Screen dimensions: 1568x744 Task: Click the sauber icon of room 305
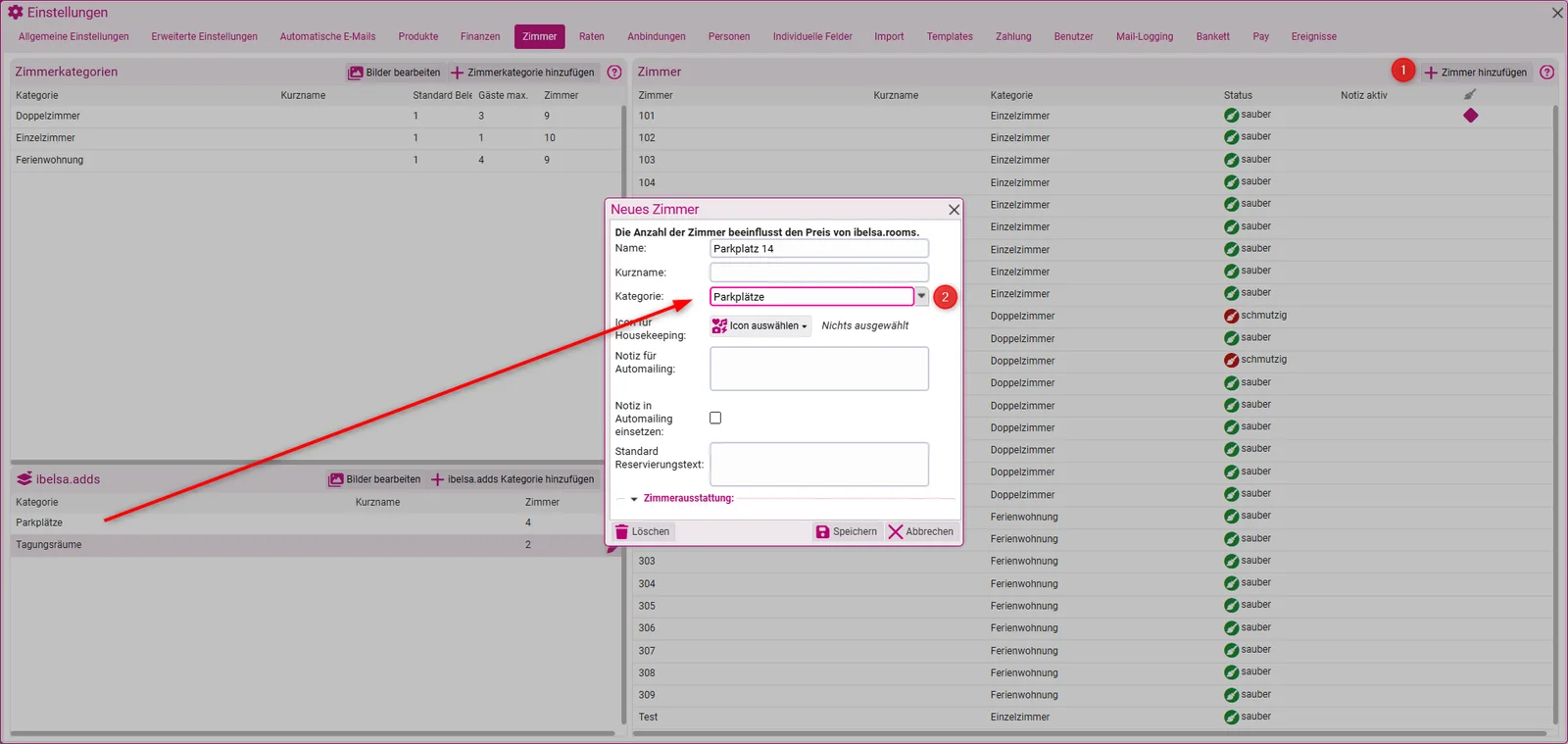tap(1231, 606)
